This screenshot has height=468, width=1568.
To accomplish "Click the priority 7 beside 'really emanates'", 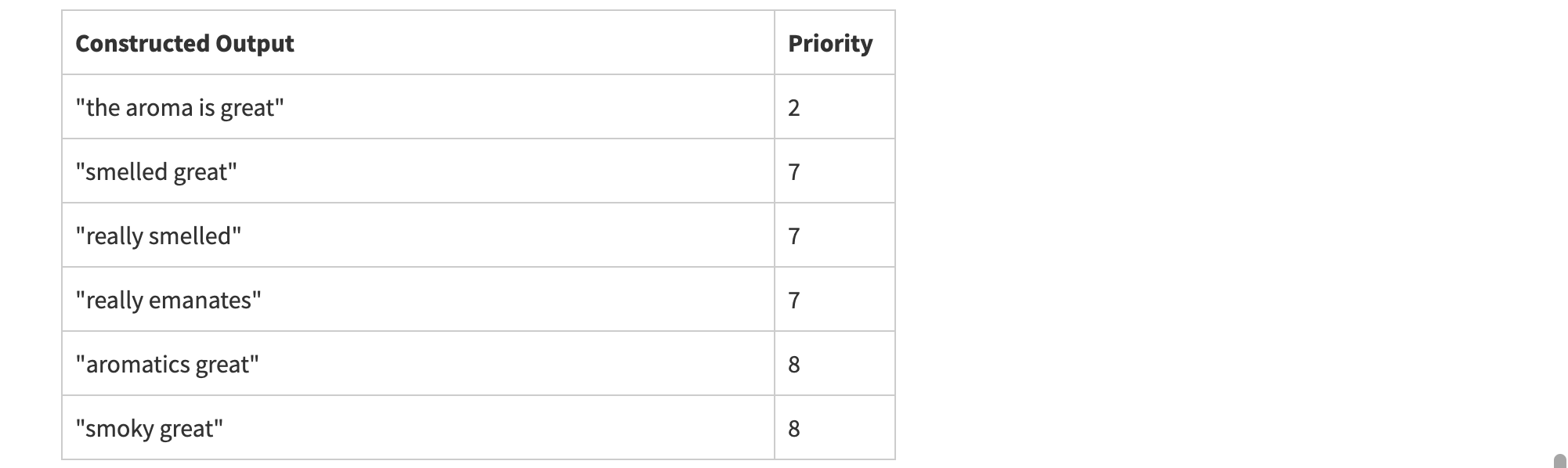I will [x=793, y=301].
